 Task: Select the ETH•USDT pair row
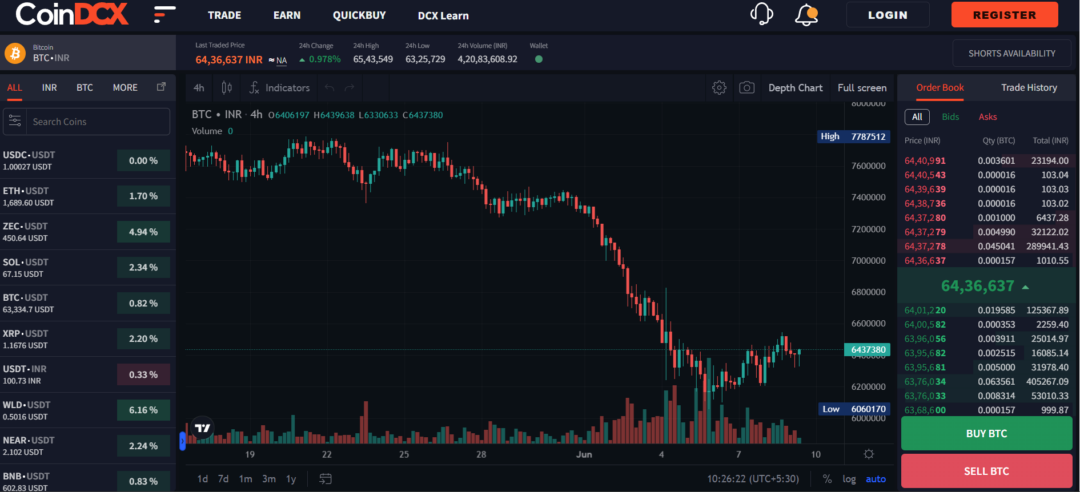pyautogui.click(x=87, y=196)
